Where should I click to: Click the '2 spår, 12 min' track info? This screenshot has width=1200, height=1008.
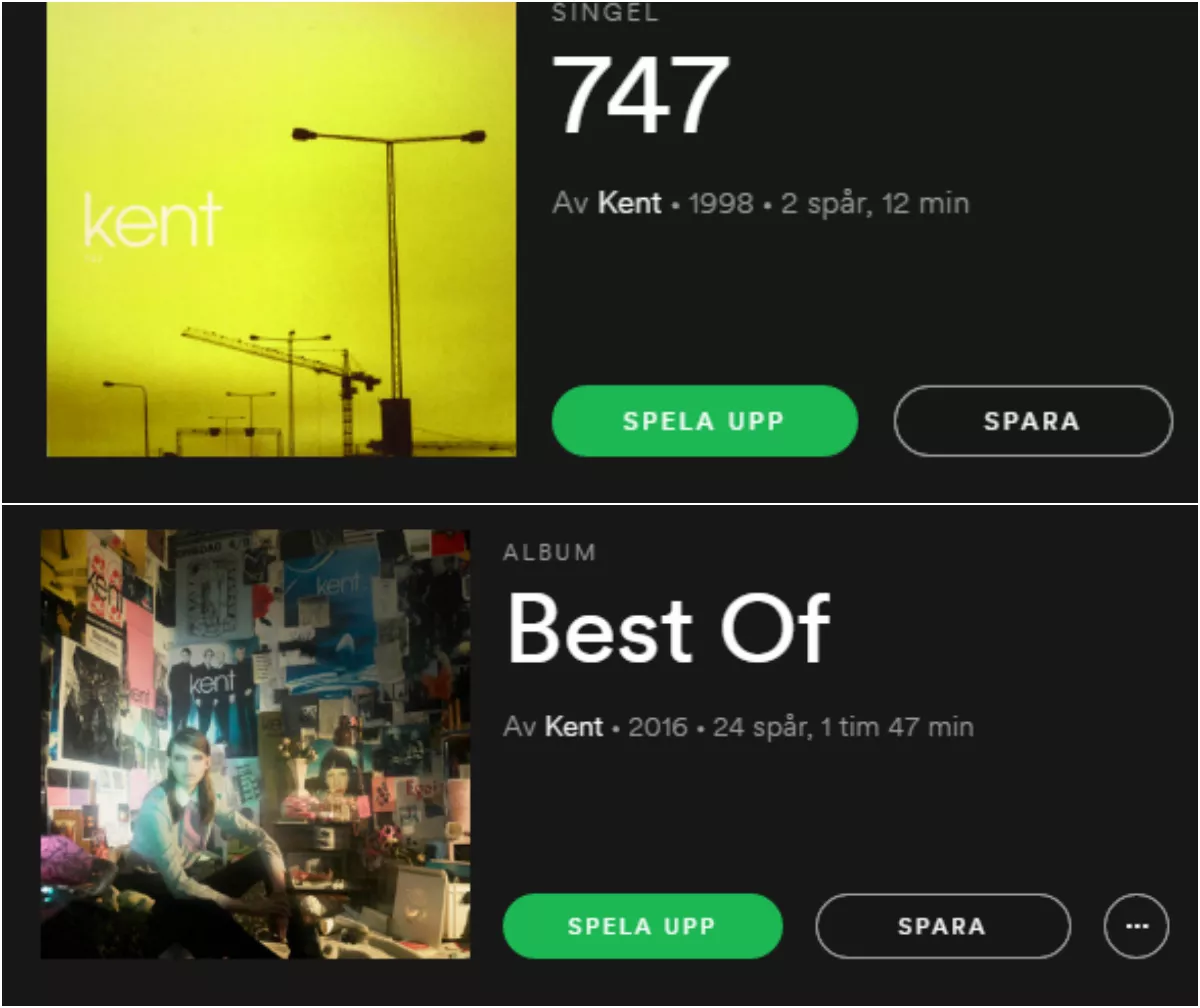click(x=875, y=203)
